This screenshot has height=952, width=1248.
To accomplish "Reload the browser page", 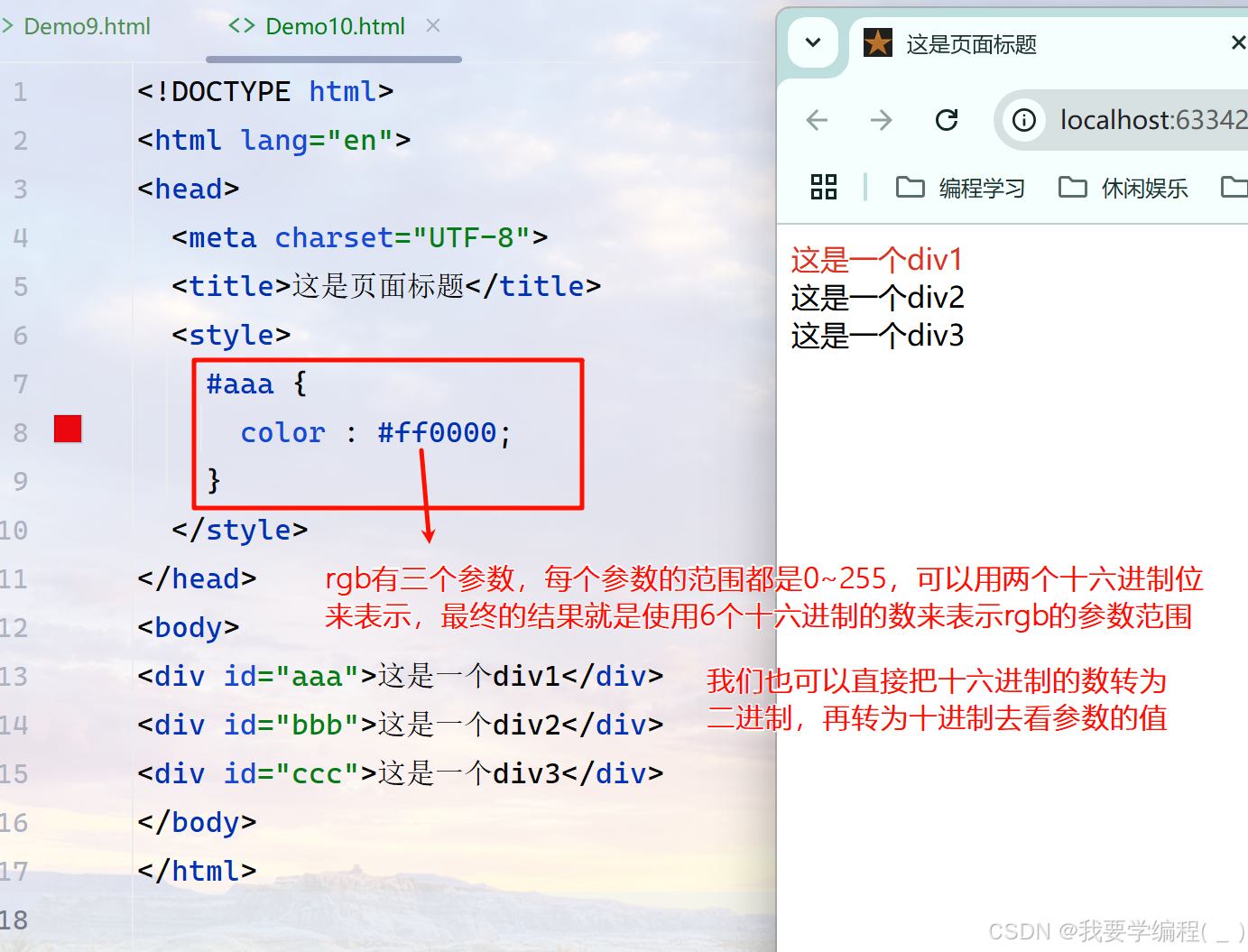I will coord(947,120).
